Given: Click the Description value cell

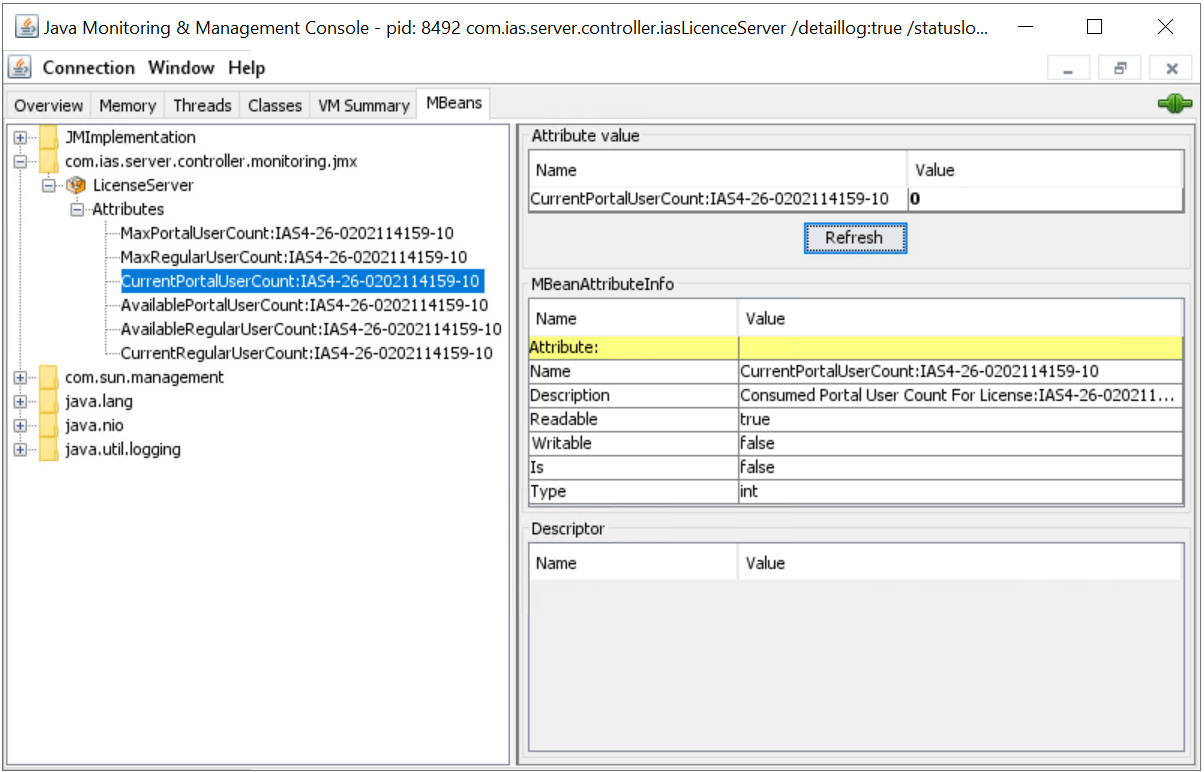Looking at the screenshot, I should pos(960,395).
